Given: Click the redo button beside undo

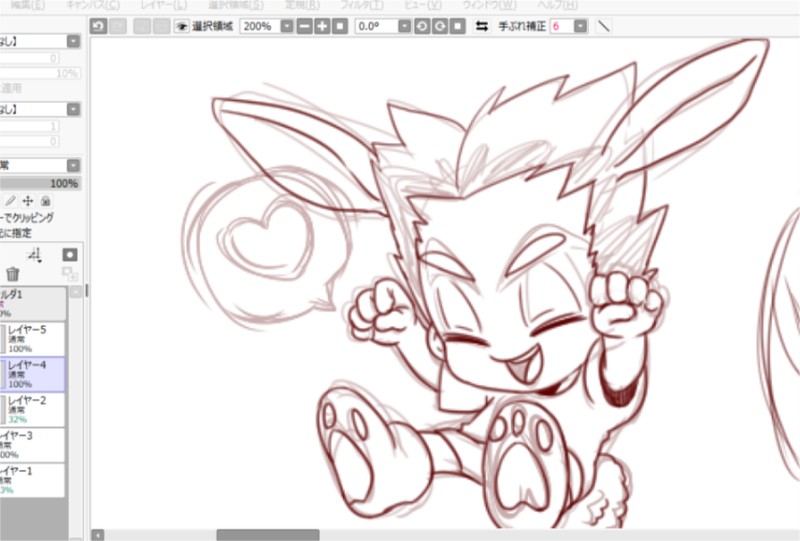Looking at the screenshot, I should pos(118,26).
